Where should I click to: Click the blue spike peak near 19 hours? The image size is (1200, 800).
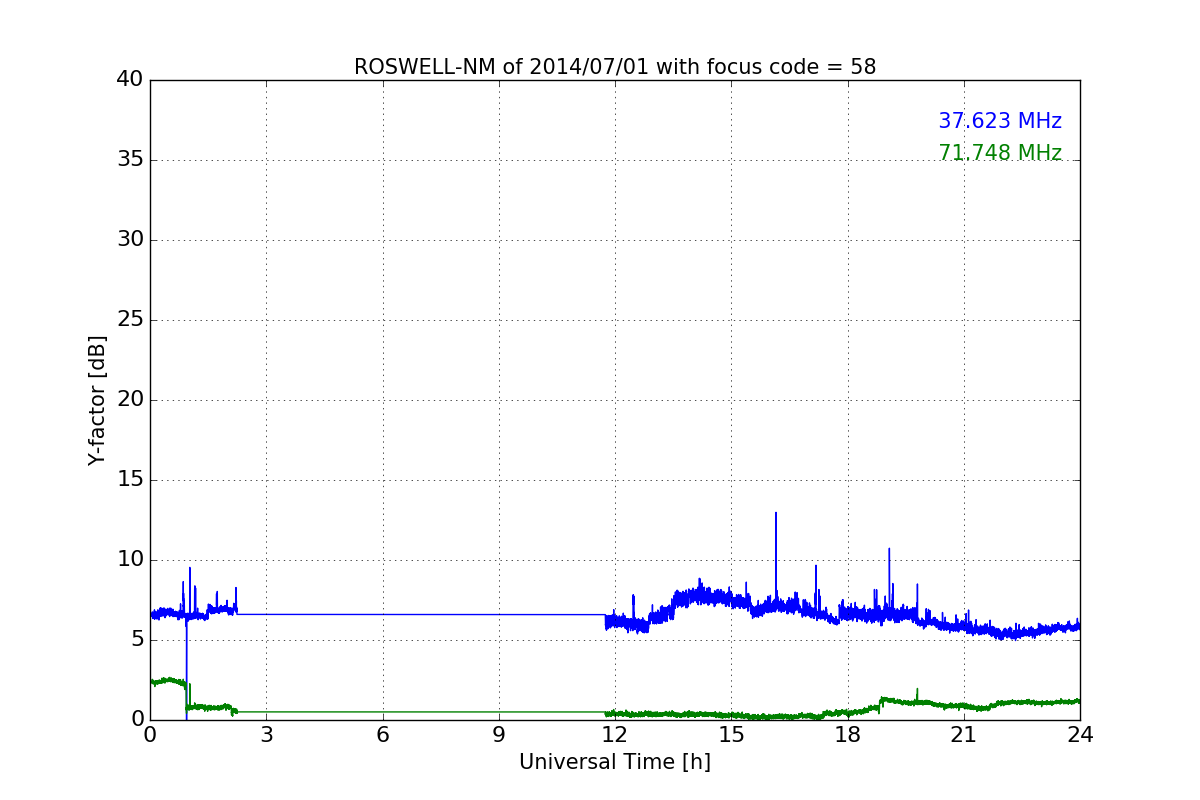[x=889, y=549]
